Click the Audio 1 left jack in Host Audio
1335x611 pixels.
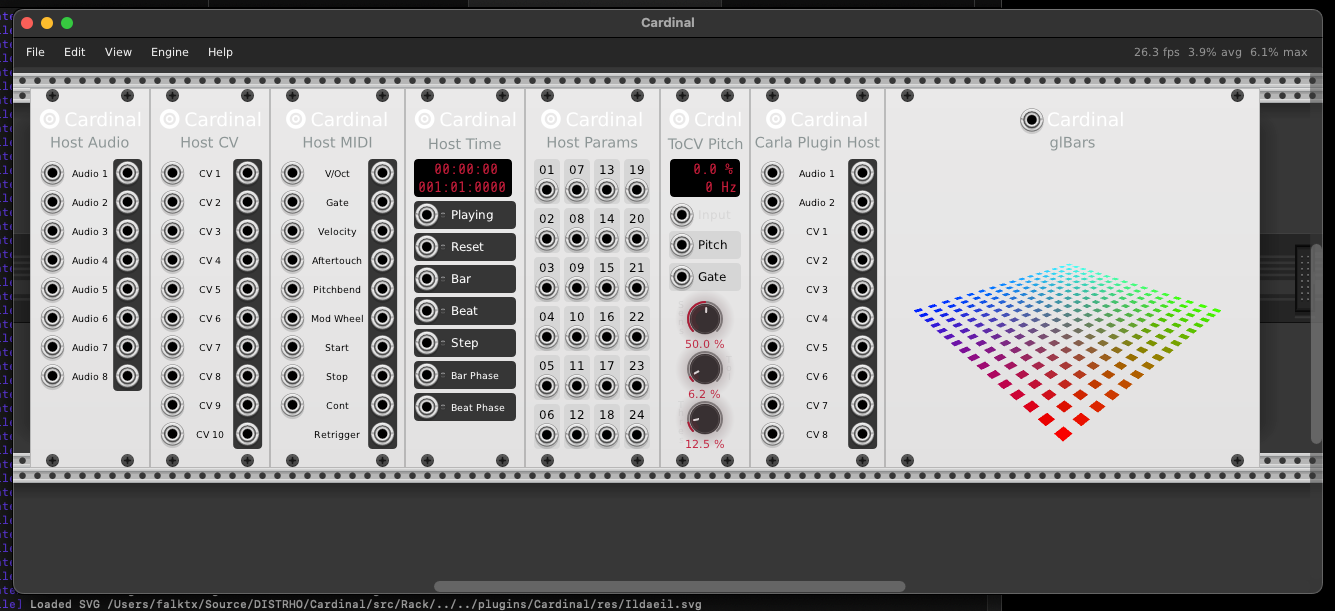52,173
